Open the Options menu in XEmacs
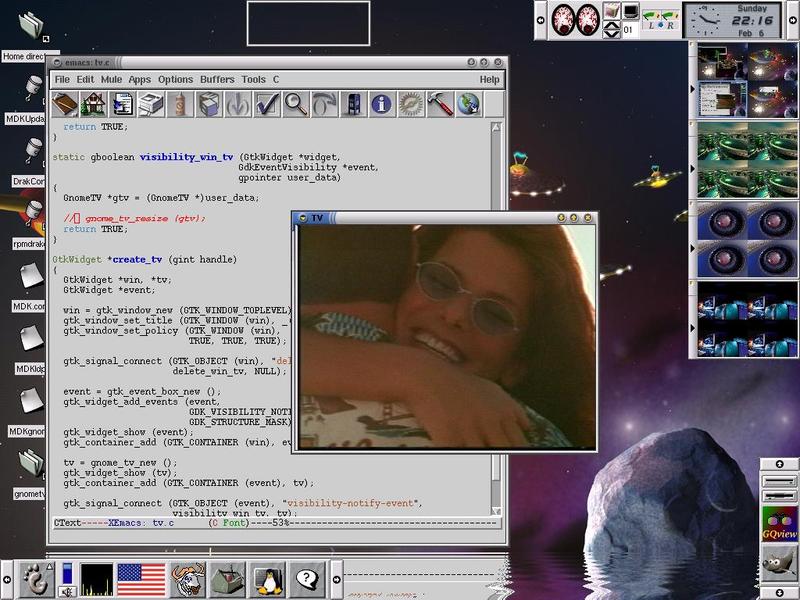 pyautogui.click(x=176, y=80)
